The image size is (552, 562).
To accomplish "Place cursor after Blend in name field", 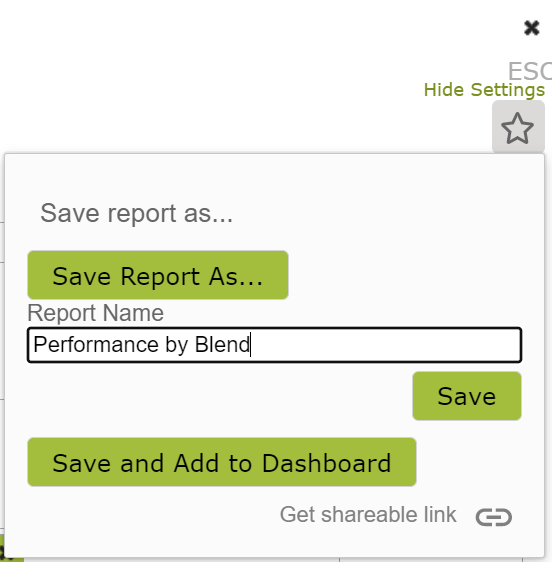I will click(x=251, y=344).
